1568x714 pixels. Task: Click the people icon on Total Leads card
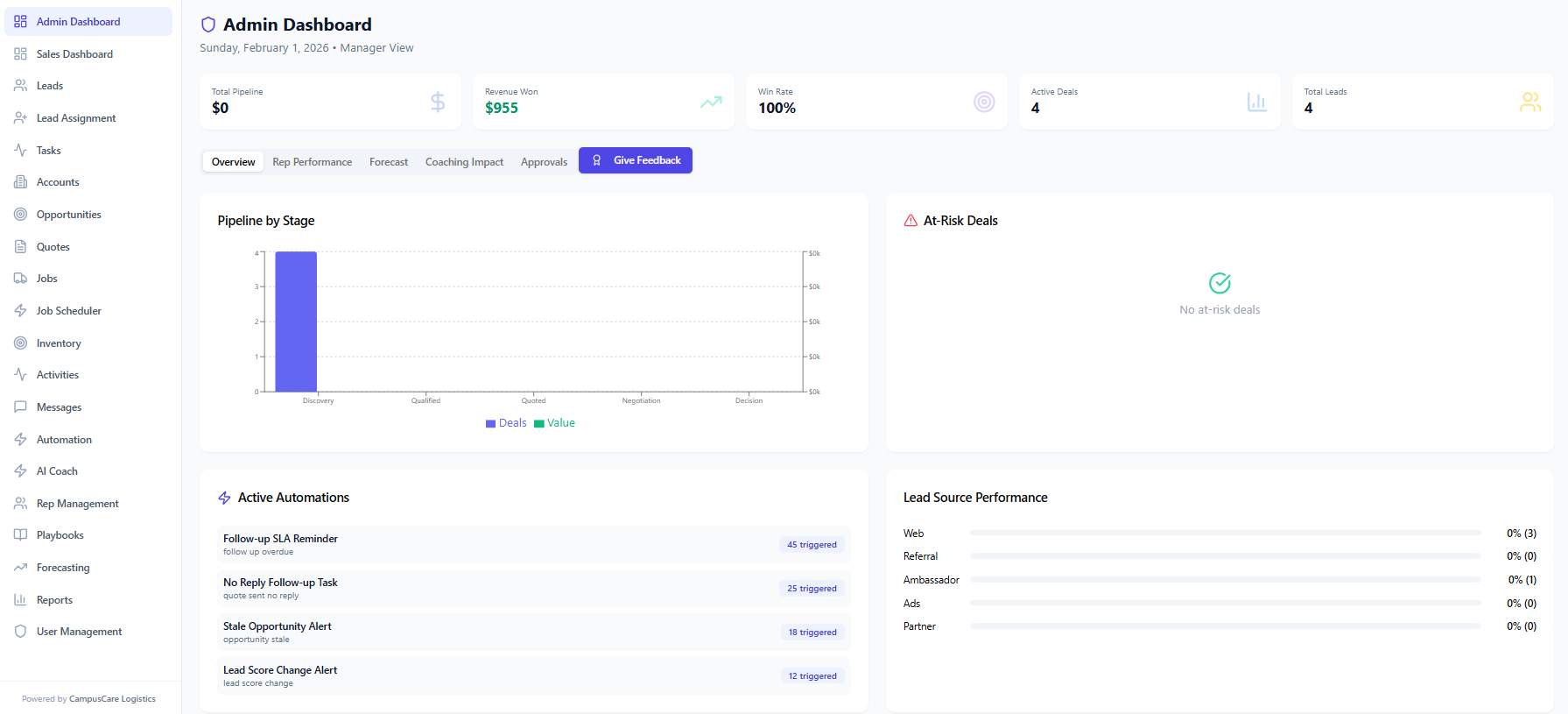[x=1530, y=103]
